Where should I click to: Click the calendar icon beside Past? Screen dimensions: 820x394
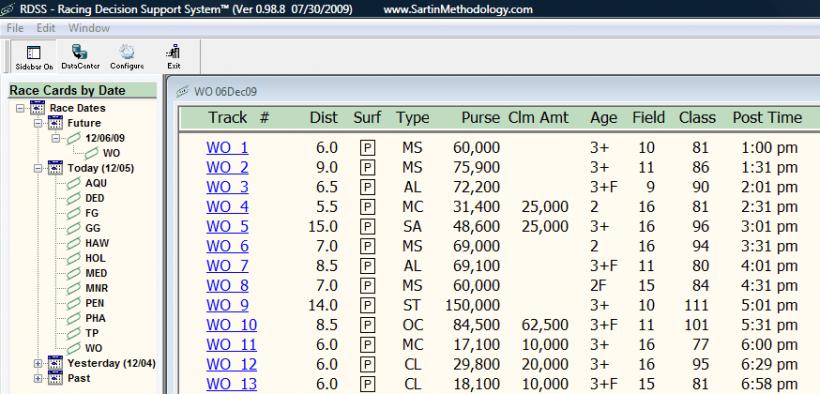coord(55,378)
